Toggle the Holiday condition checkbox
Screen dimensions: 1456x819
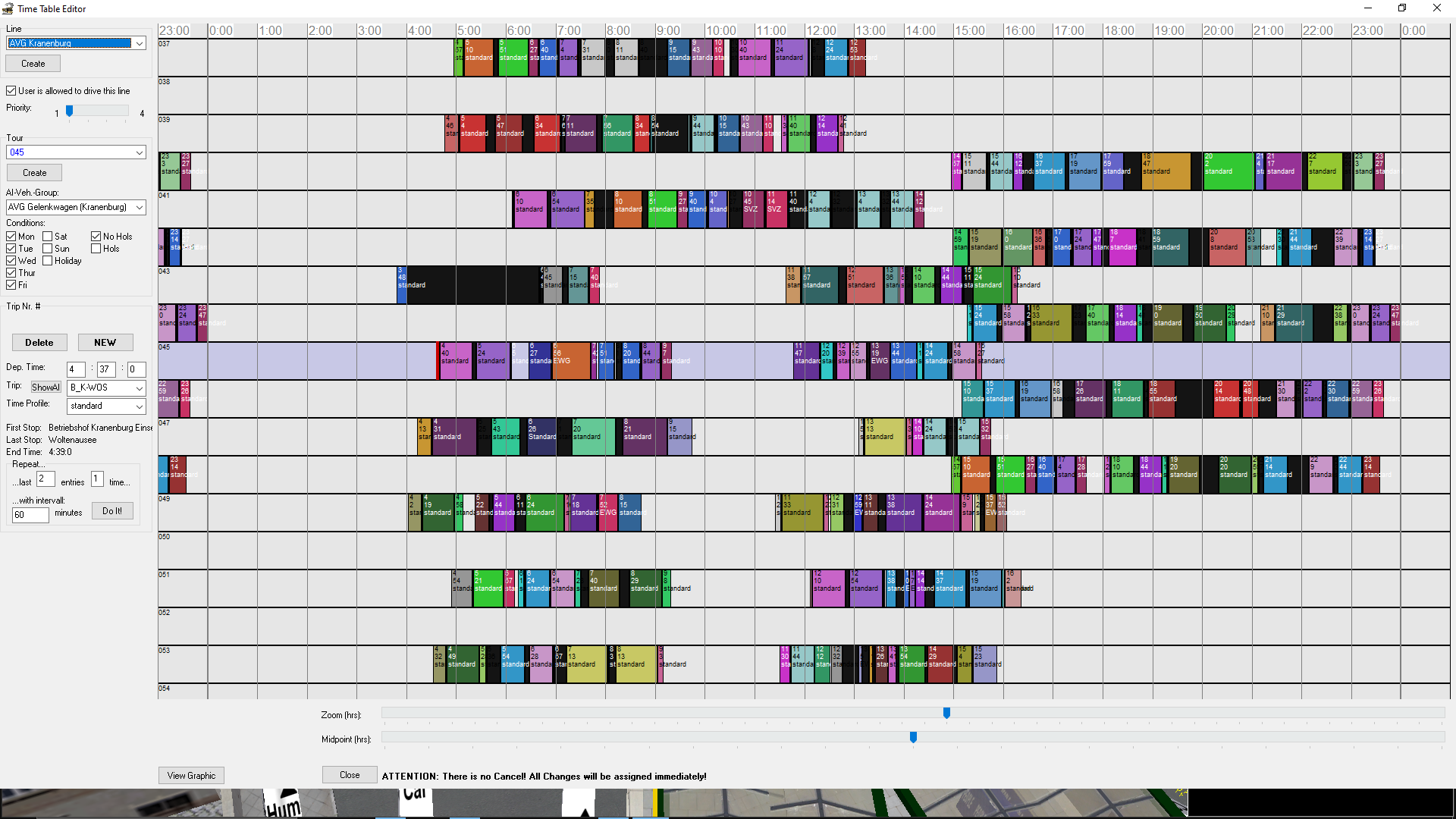(48, 261)
